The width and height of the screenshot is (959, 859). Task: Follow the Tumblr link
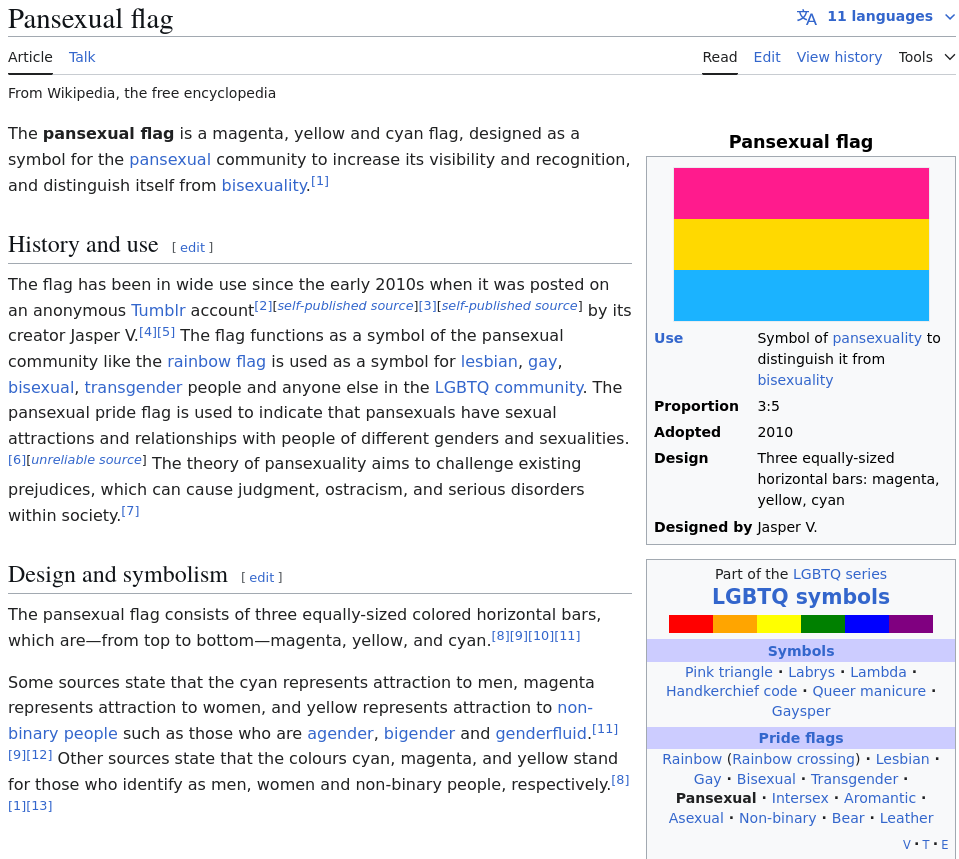pyautogui.click(x=158, y=310)
